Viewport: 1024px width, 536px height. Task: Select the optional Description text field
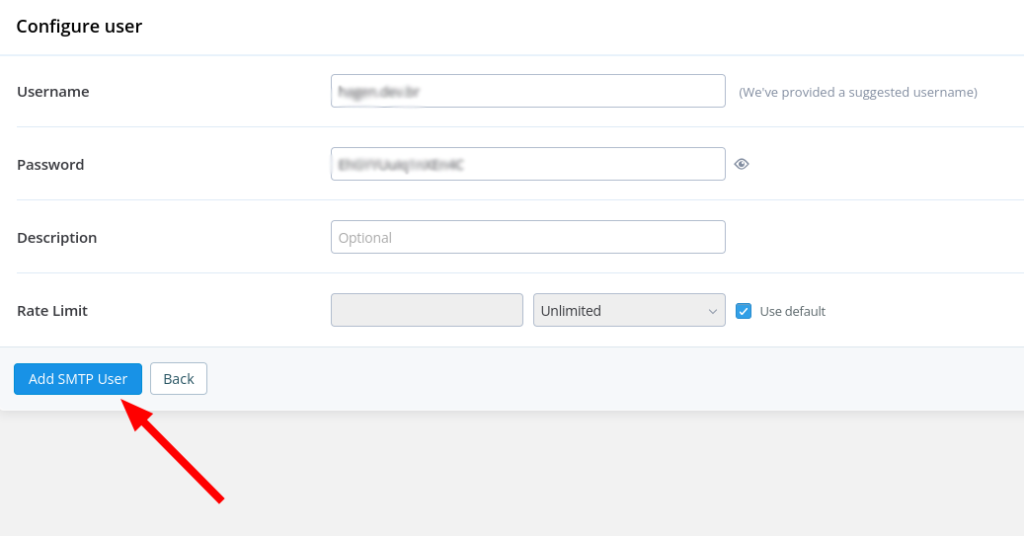(527, 237)
